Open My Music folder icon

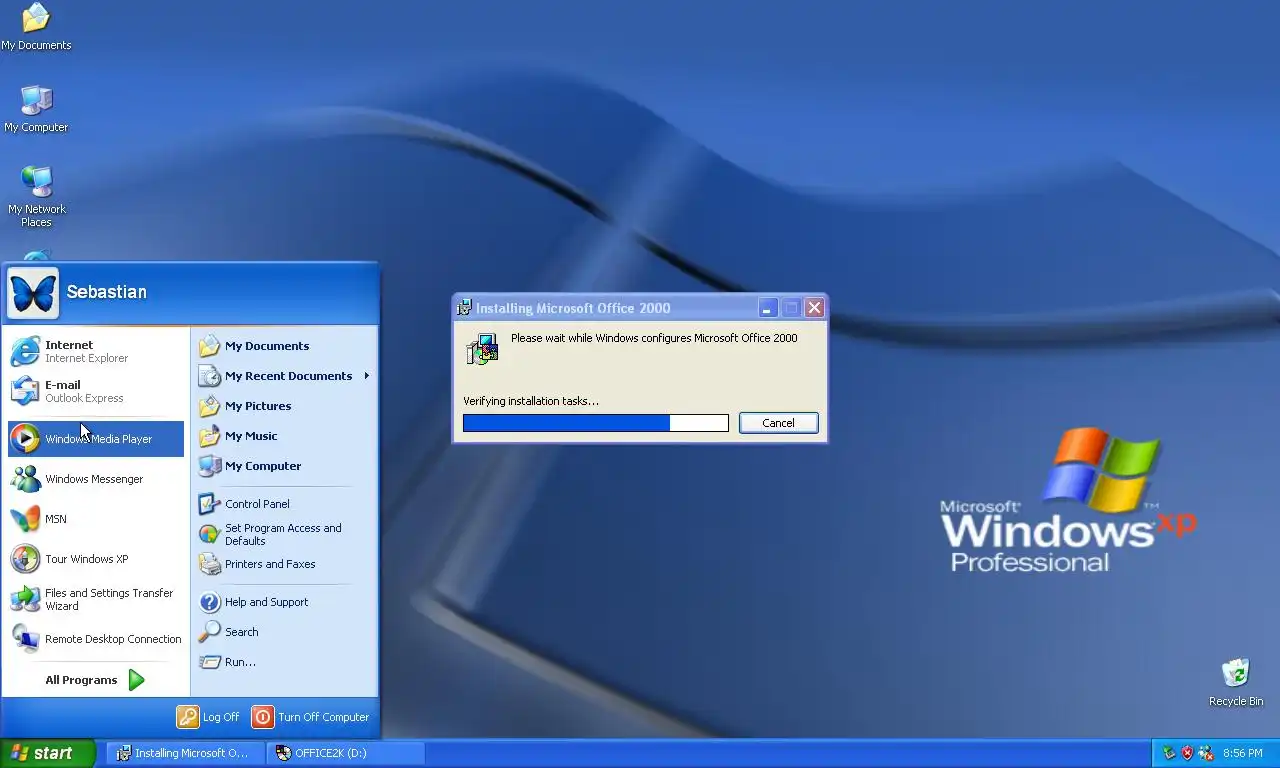[209, 436]
